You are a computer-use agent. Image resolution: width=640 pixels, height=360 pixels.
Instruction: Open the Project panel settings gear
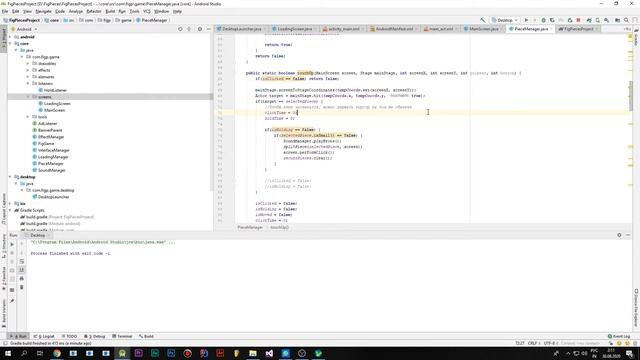(x=200, y=29)
